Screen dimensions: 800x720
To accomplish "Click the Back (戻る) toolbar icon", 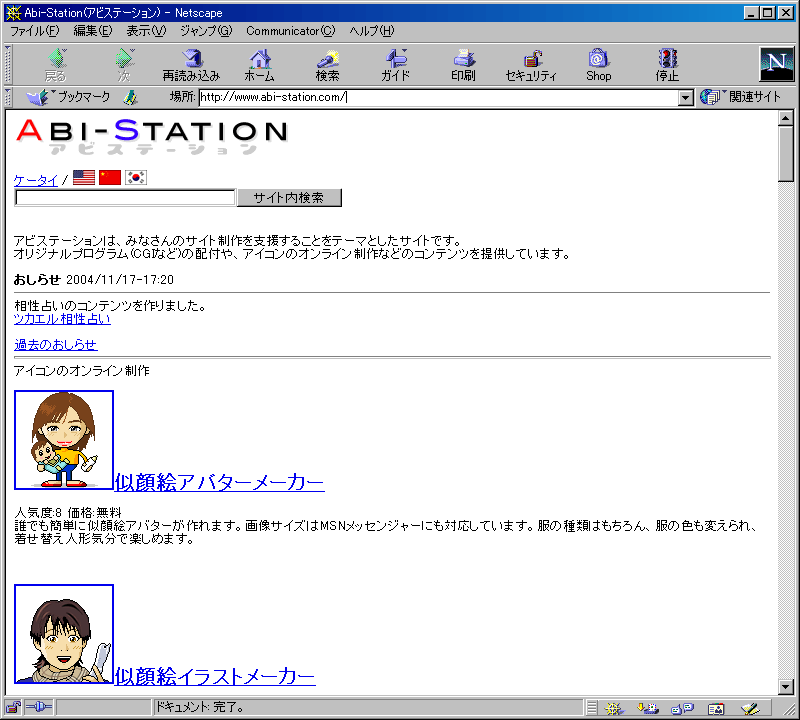I will point(56,65).
